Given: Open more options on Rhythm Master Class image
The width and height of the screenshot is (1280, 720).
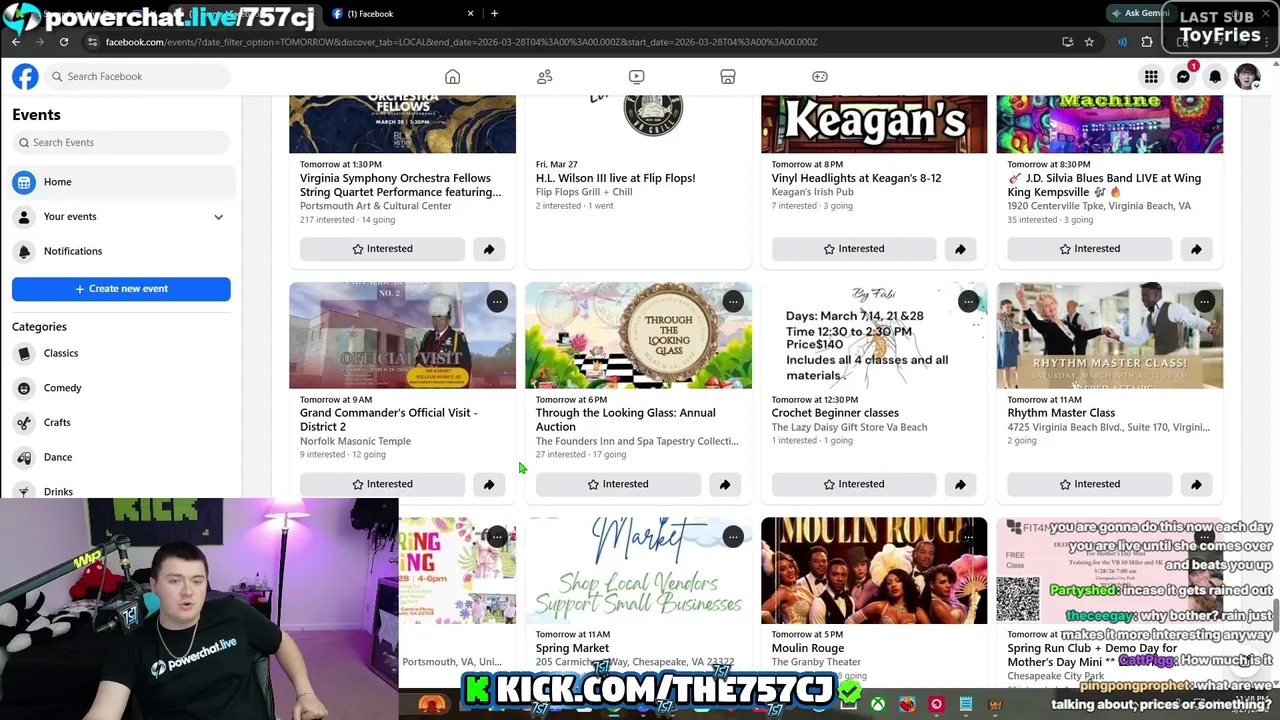Looking at the screenshot, I should click(x=1204, y=301).
